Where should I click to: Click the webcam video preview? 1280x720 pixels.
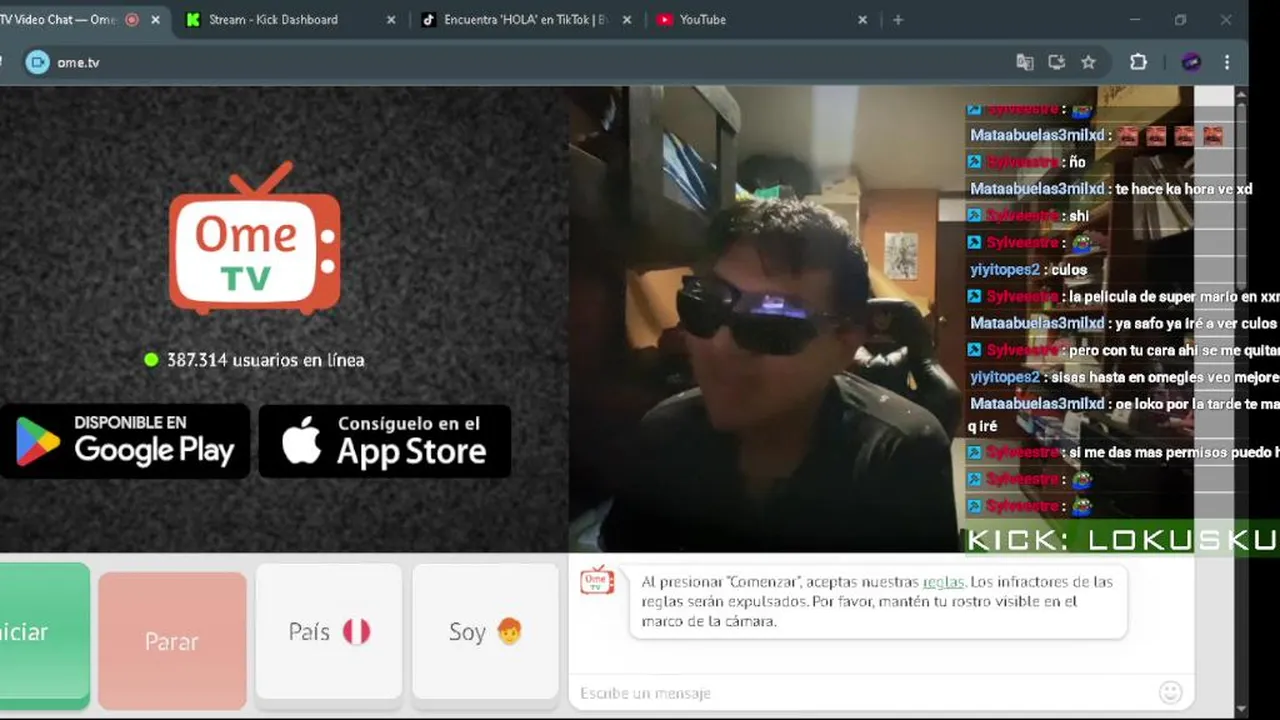click(x=766, y=318)
